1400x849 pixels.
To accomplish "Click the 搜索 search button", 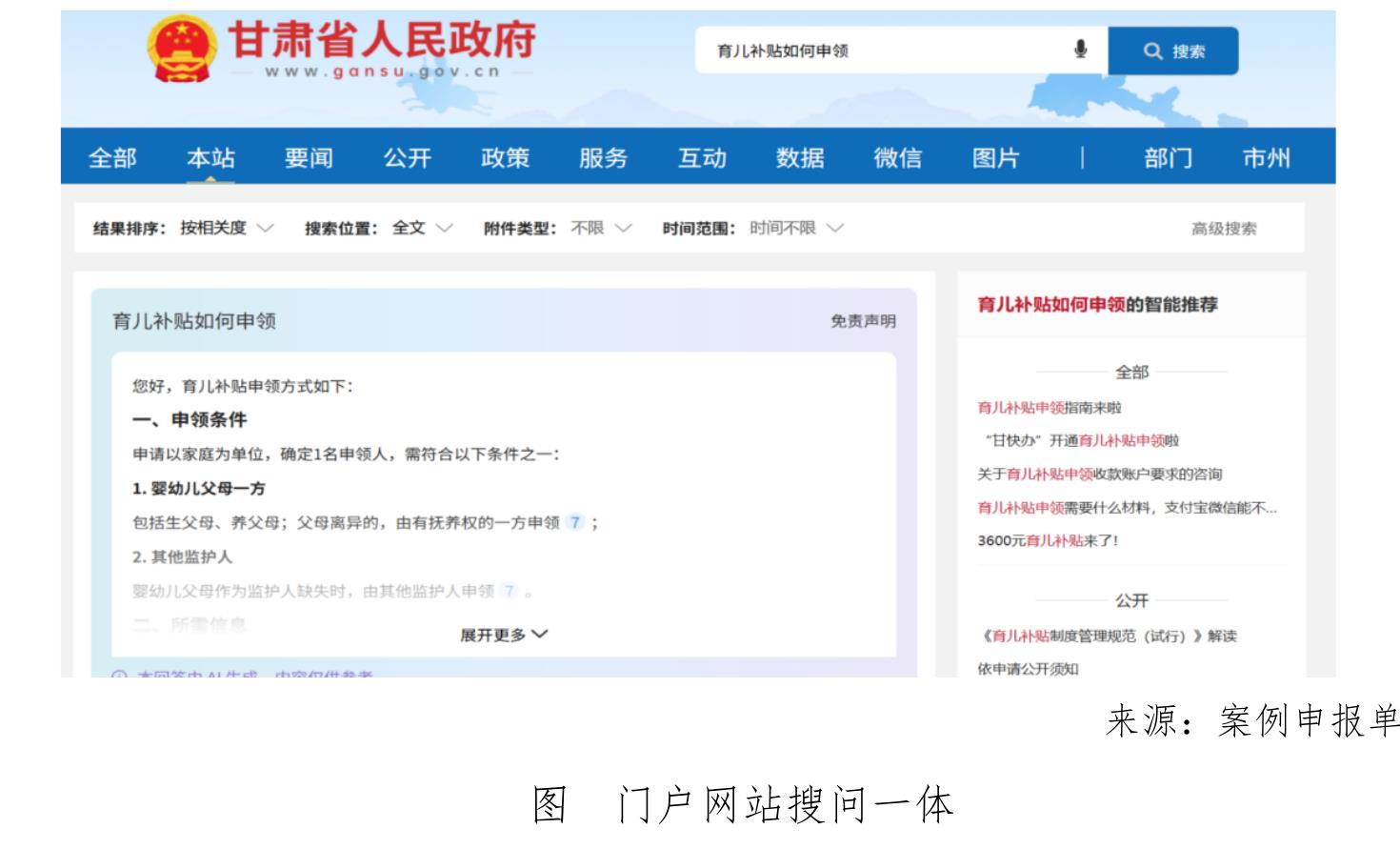I will tap(1173, 51).
